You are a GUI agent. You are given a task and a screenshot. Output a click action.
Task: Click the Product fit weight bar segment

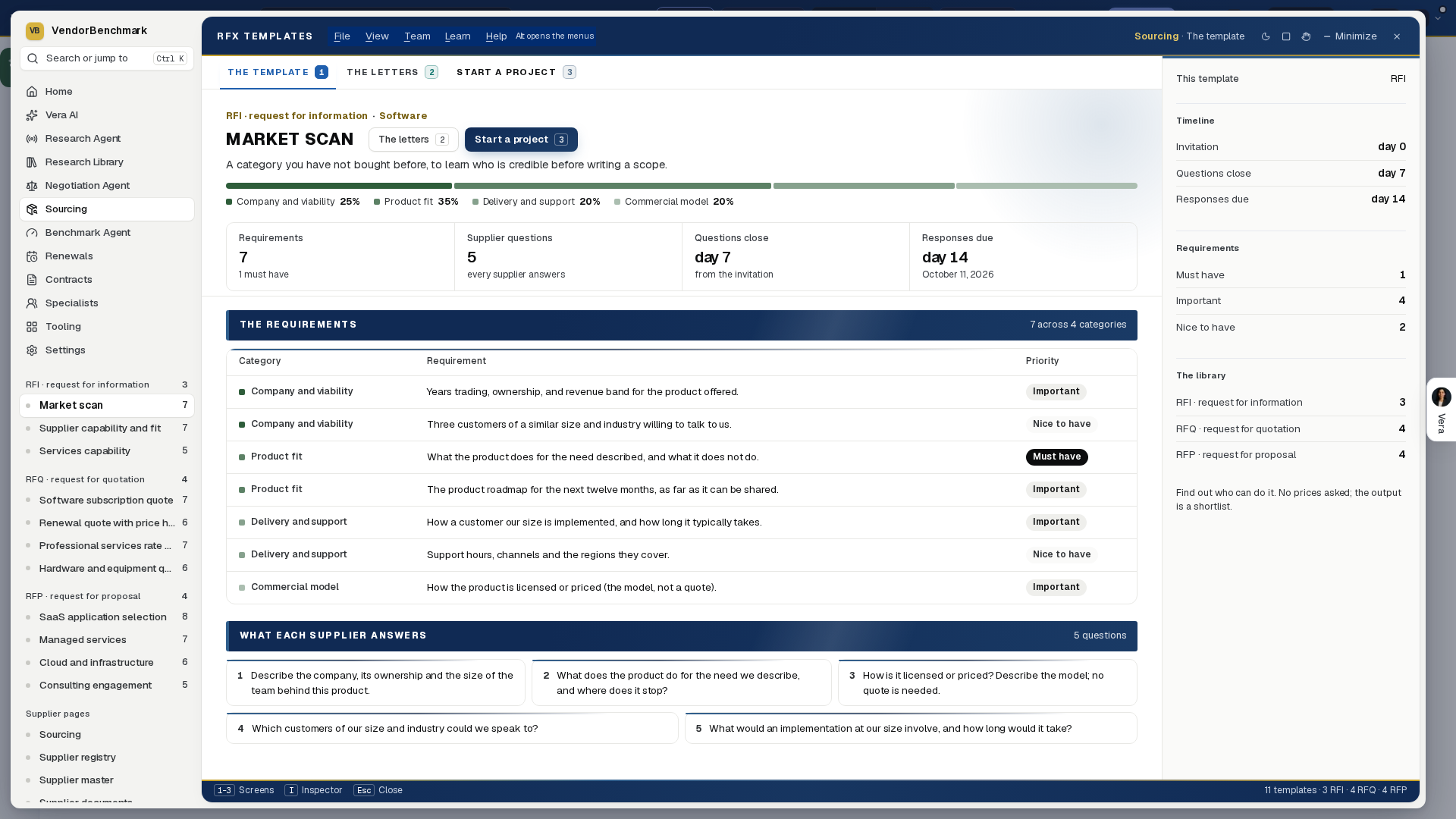613,186
